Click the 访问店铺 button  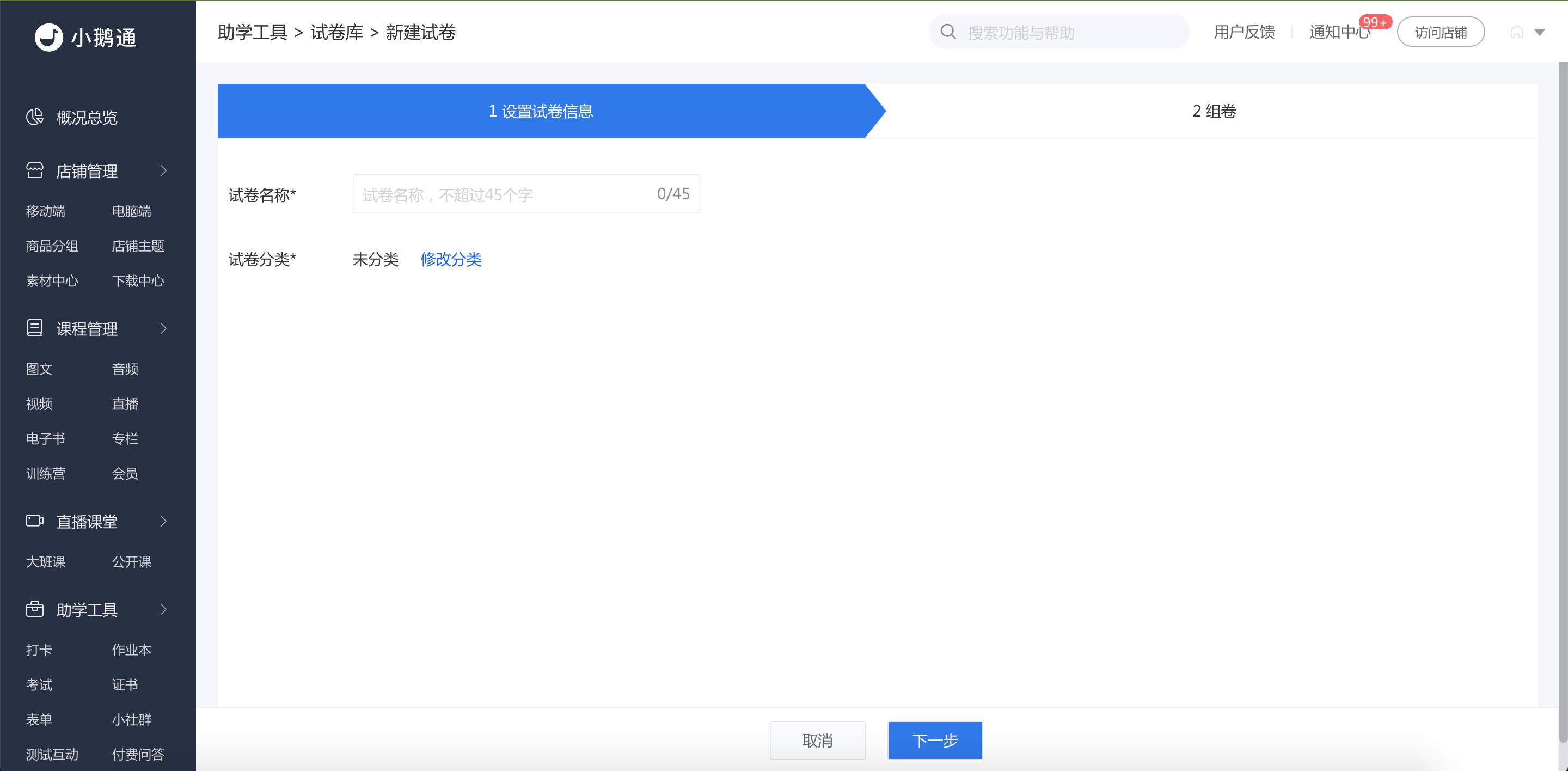point(1441,32)
